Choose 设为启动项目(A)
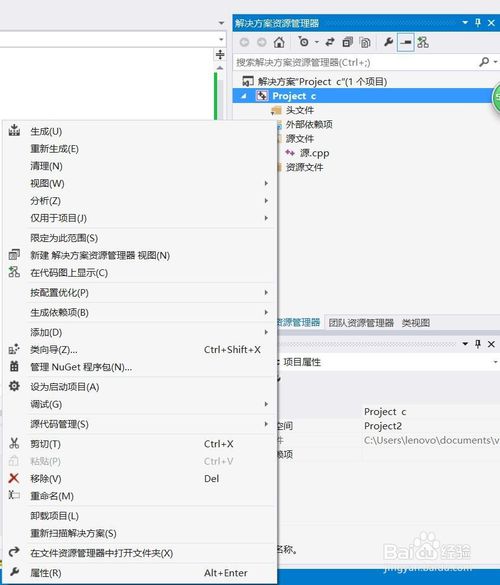The image size is (500, 585). coord(140,387)
